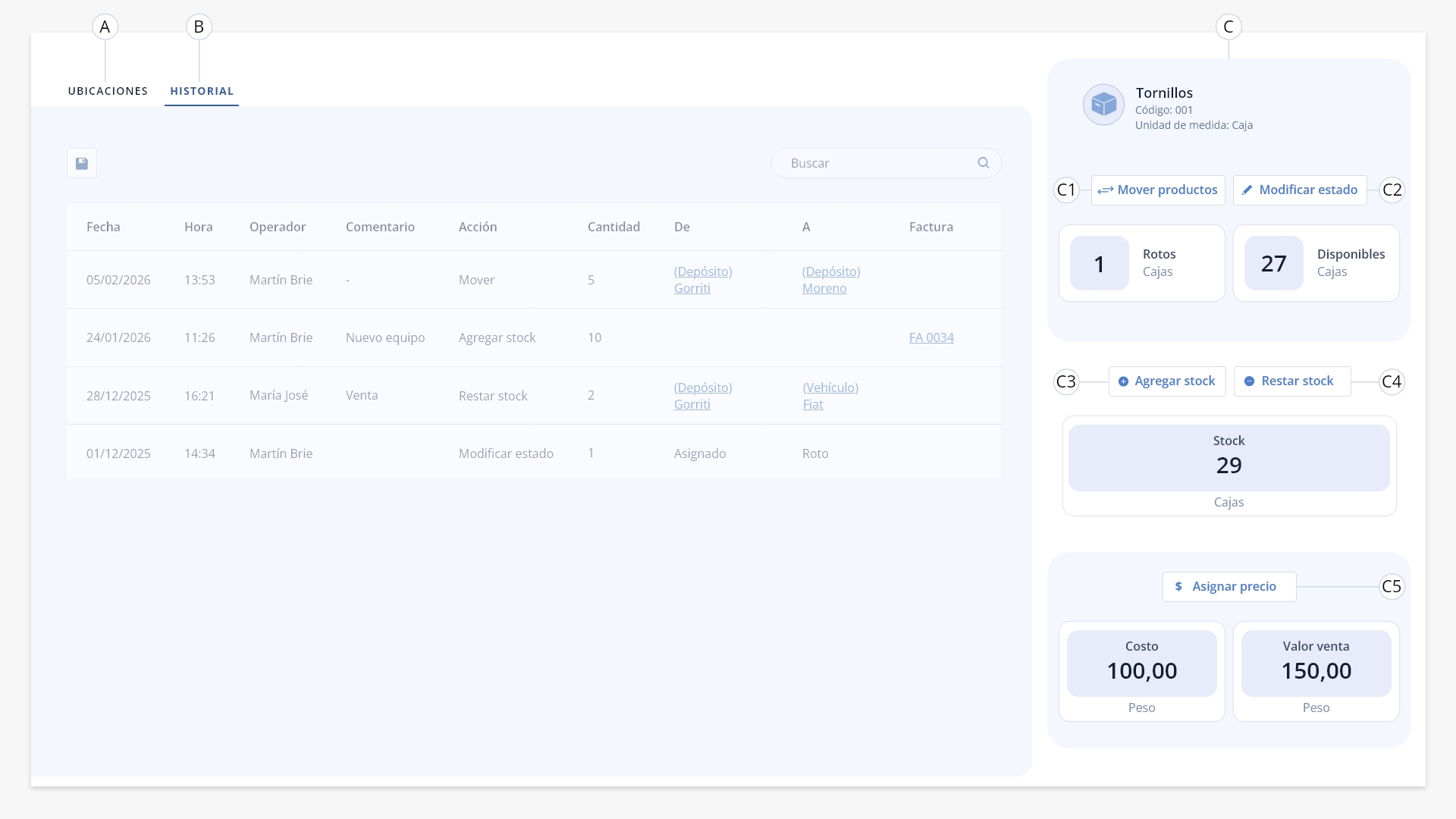Open the (Depósito) Moreno link
This screenshot has width=1456, height=819.
coord(831,280)
